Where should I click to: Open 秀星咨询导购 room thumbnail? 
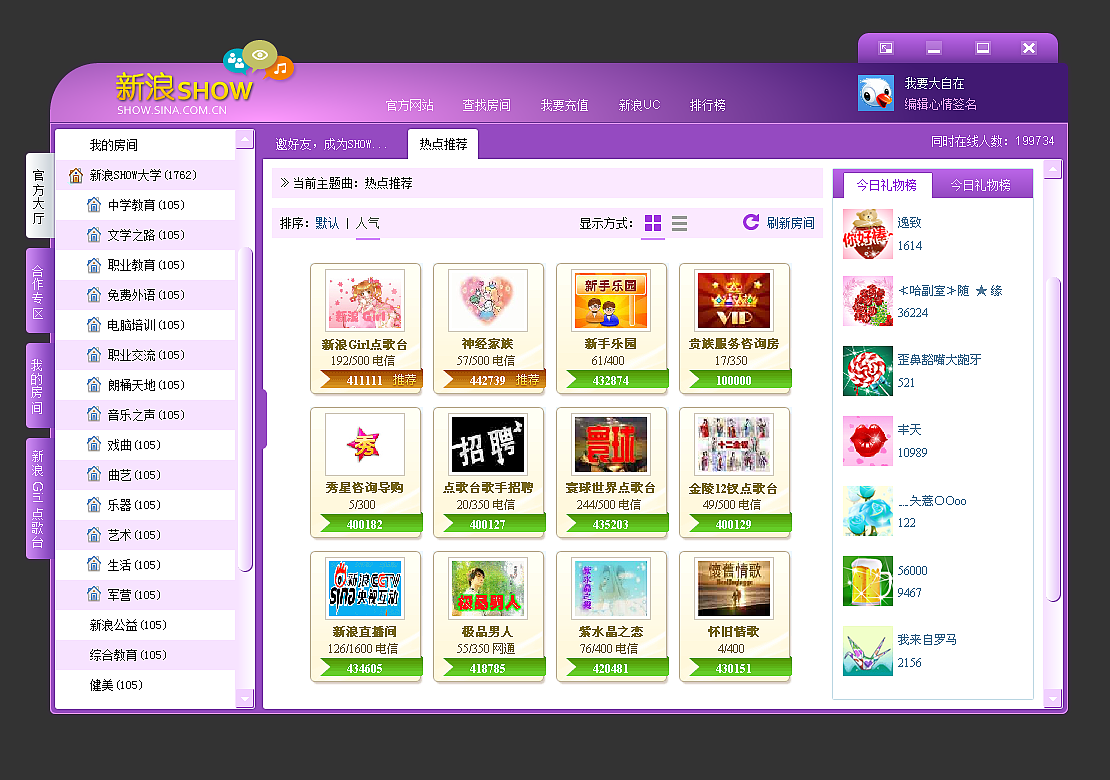coord(365,445)
